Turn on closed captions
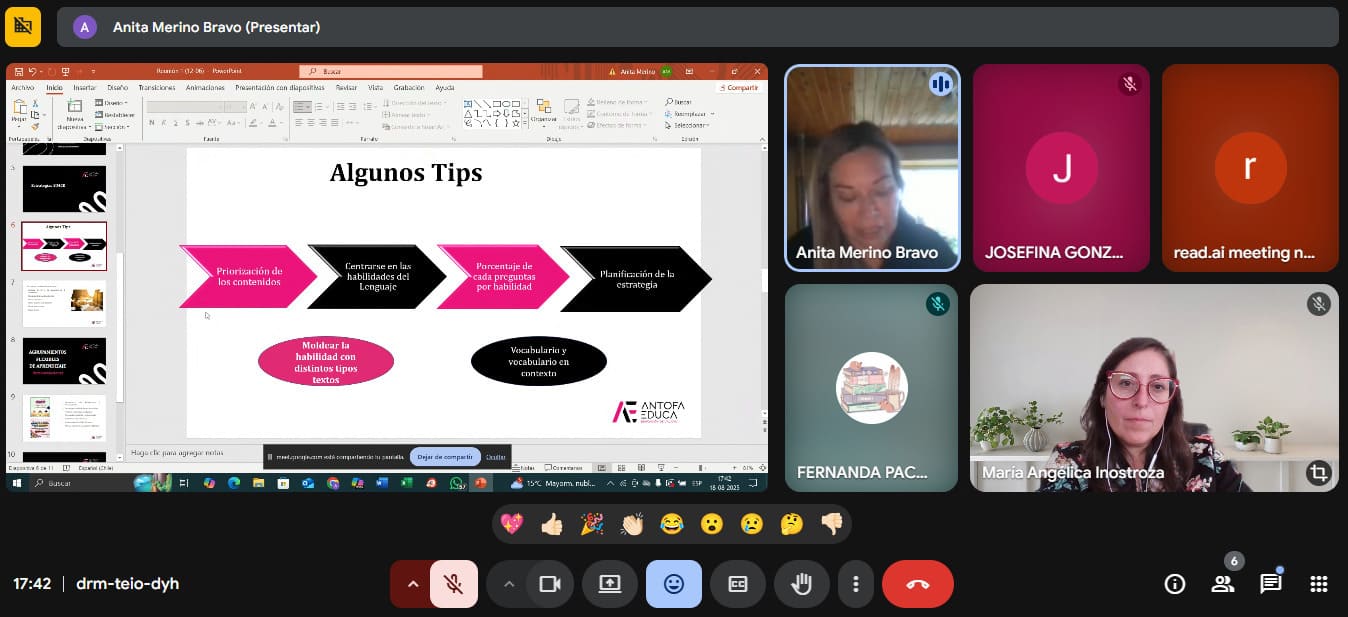Screen dimensions: 1348x617 pyautogui.click(x=738, y=584)
